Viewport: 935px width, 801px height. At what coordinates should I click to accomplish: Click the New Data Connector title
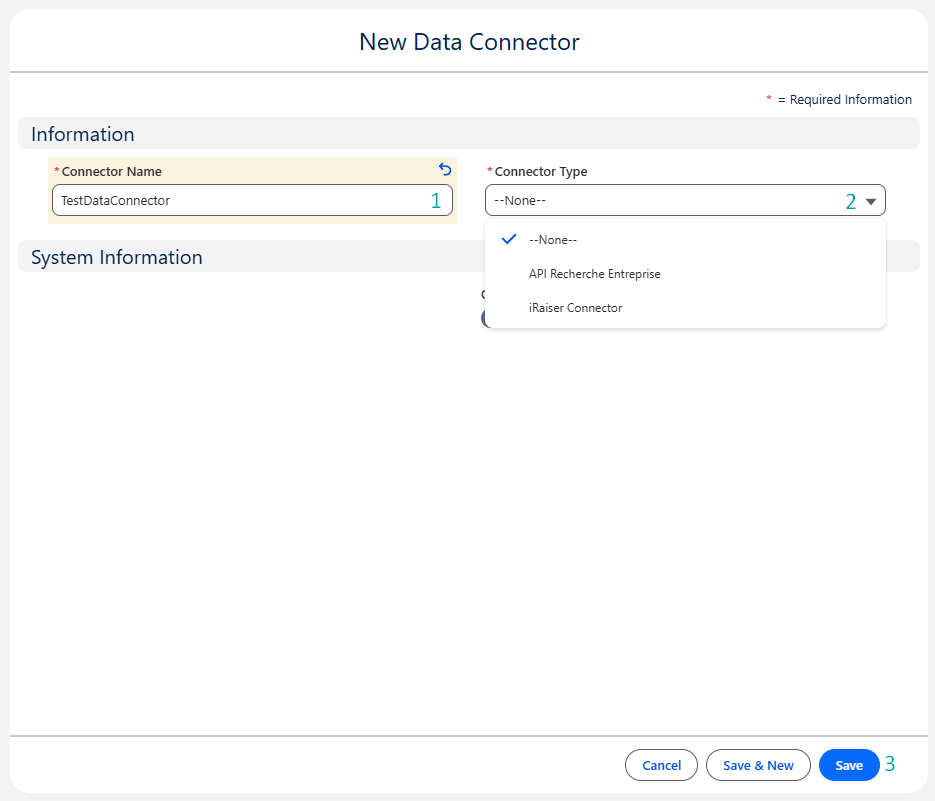click(x=469, y=42)
